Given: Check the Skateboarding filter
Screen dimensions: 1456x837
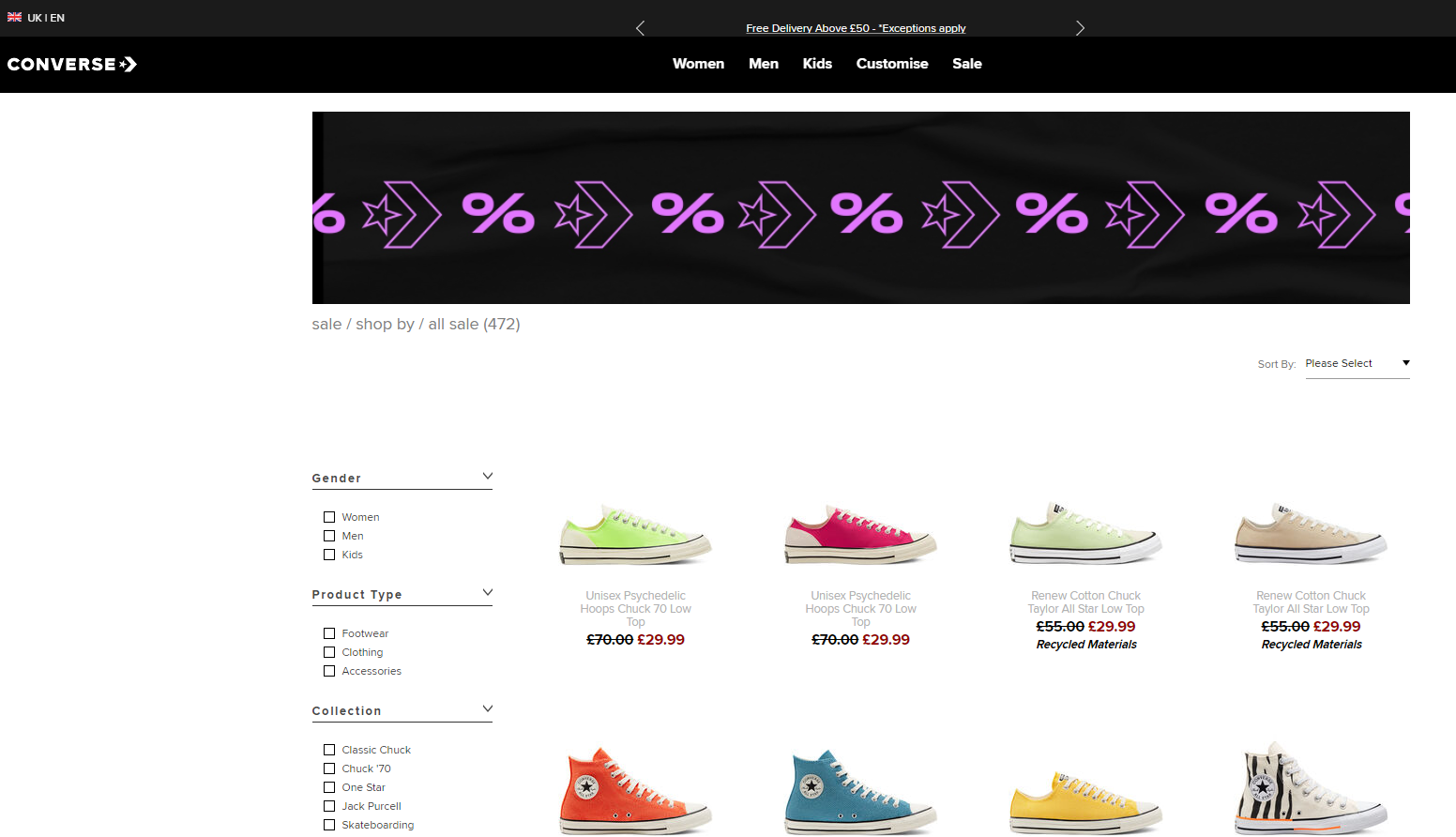Looking at the screenshot, I should [329, 825].
